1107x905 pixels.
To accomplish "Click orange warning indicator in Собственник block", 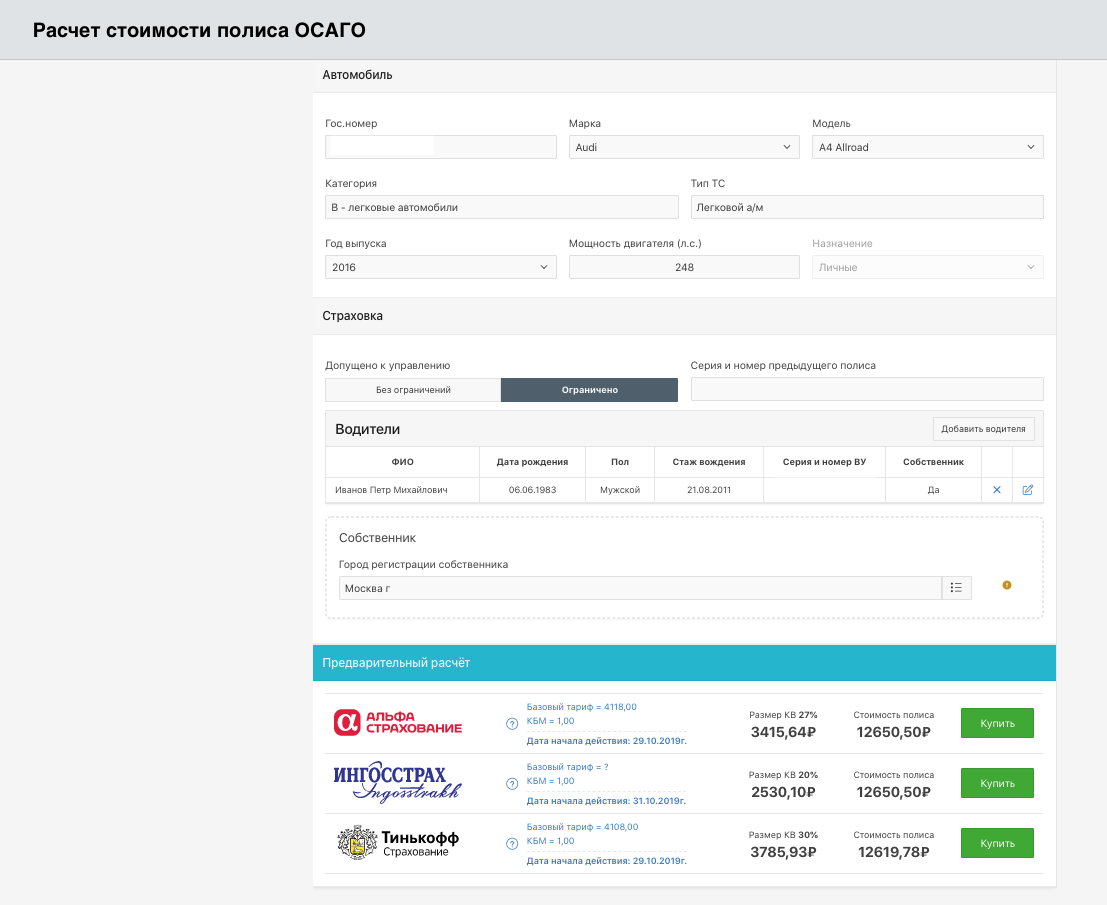I will coord(1007,585).
